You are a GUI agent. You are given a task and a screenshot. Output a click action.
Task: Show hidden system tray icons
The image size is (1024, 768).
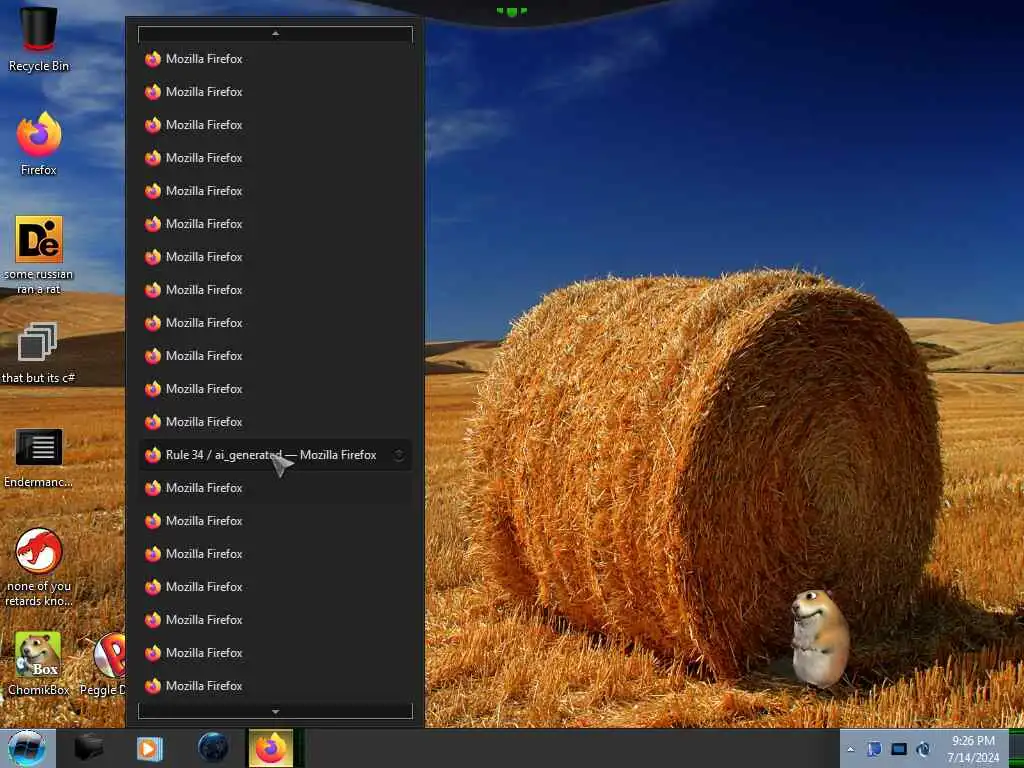click(850, 749)
